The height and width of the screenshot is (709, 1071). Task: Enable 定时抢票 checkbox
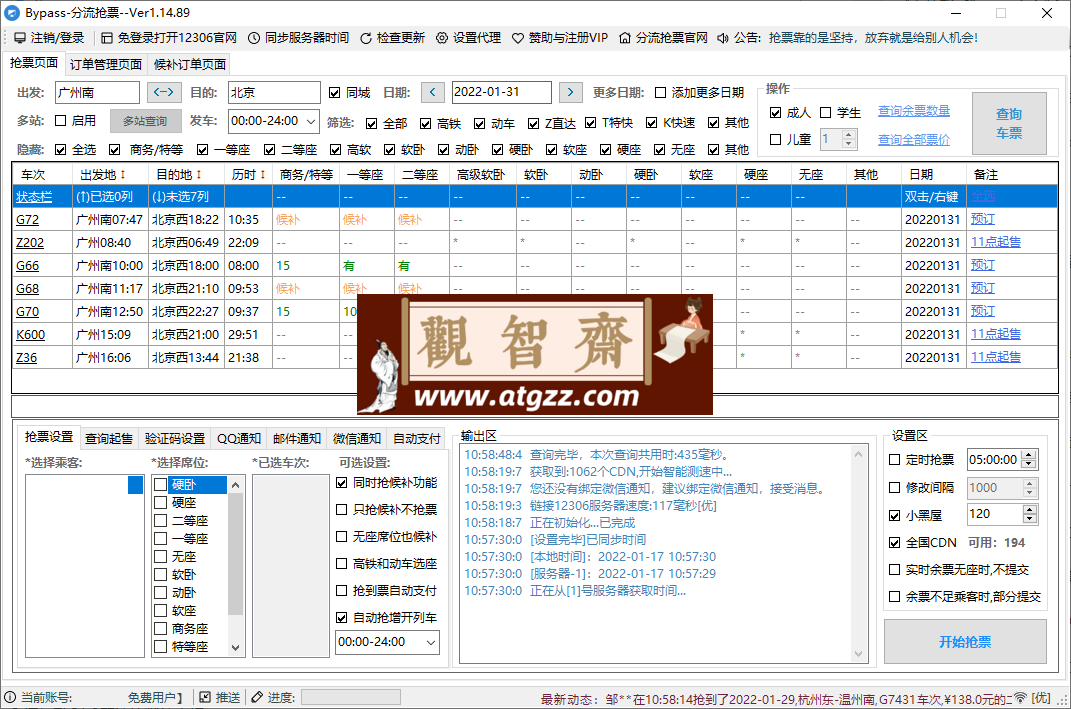point(894,460)
